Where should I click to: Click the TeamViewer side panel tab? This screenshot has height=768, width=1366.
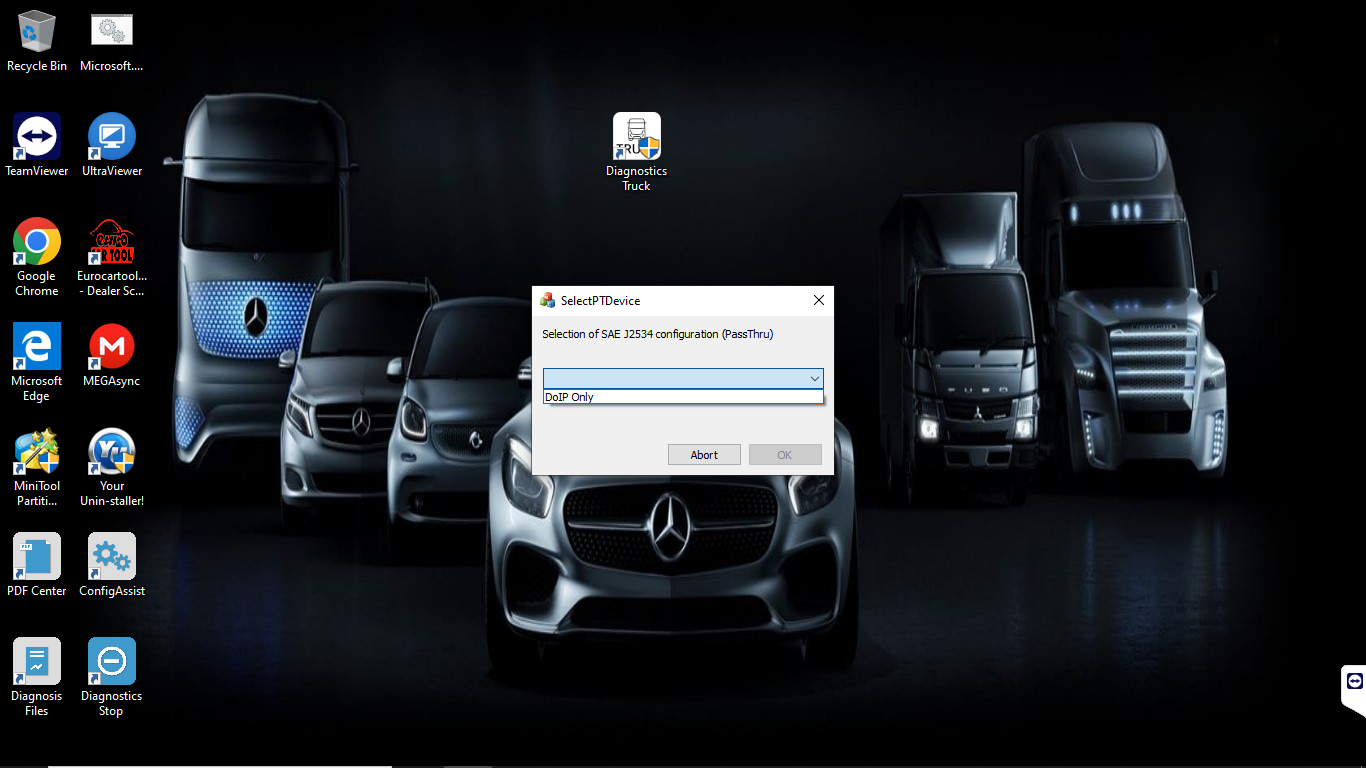[1354, 681]
